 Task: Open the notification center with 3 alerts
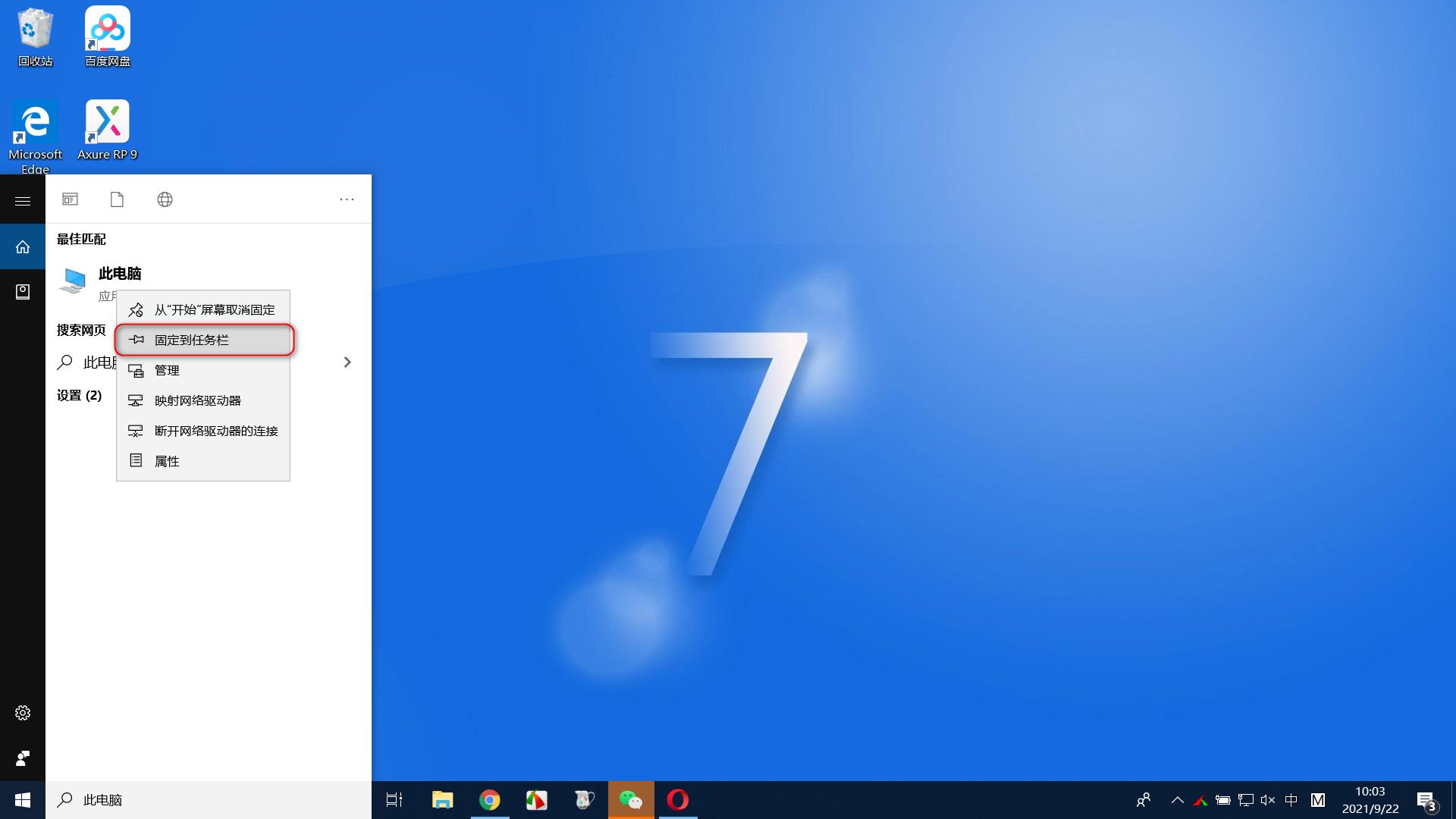click(x=1426, y=800)
